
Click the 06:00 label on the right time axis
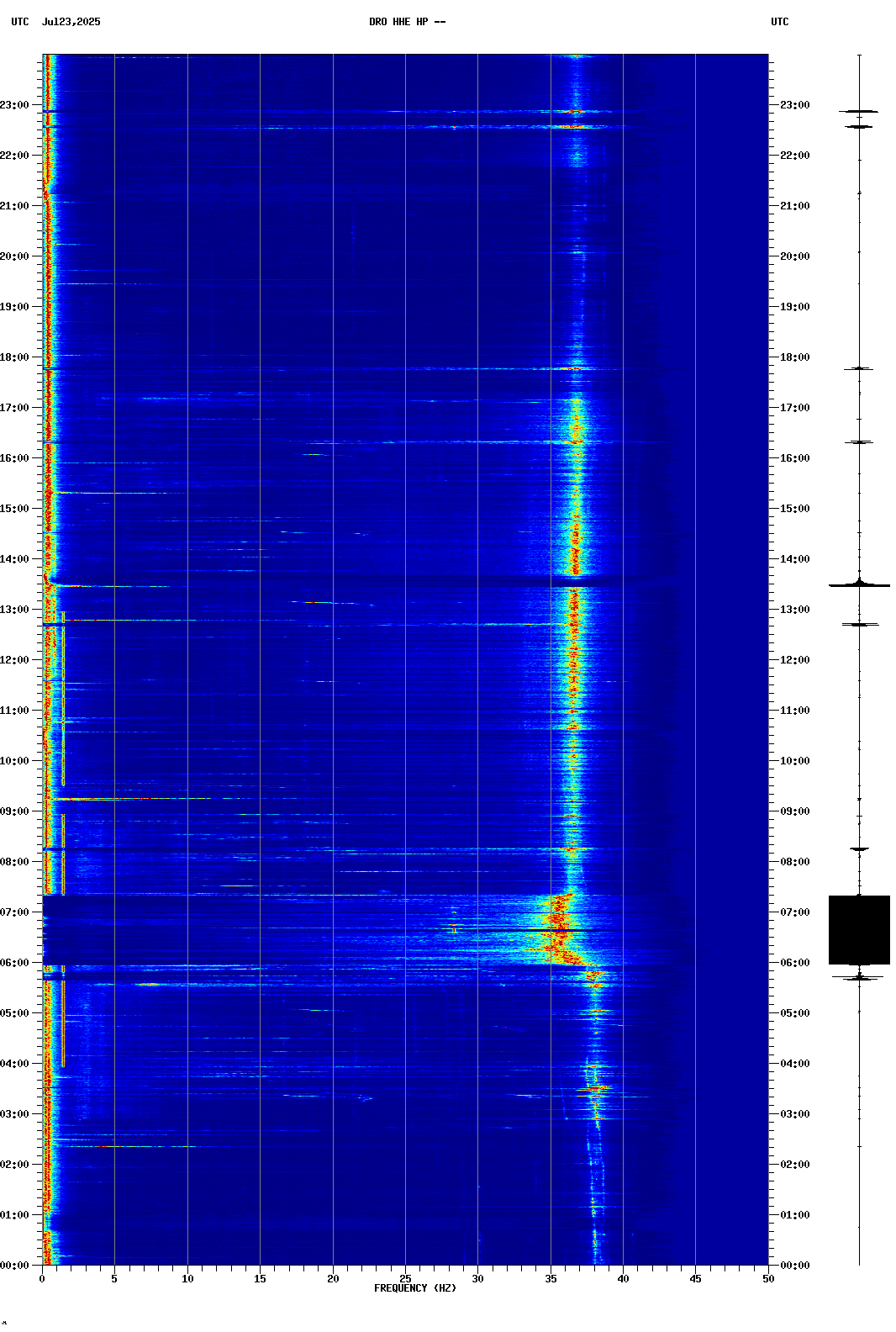click(795, 963)
